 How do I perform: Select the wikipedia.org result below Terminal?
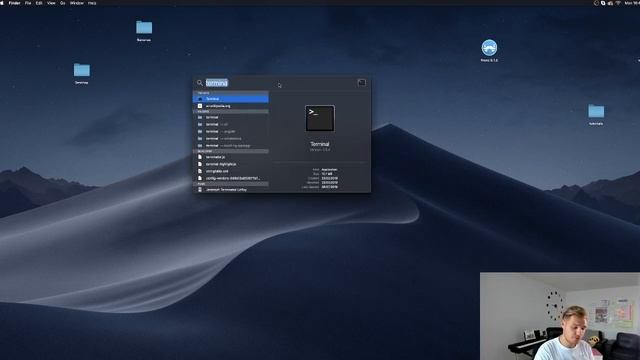tap(231, 106)
